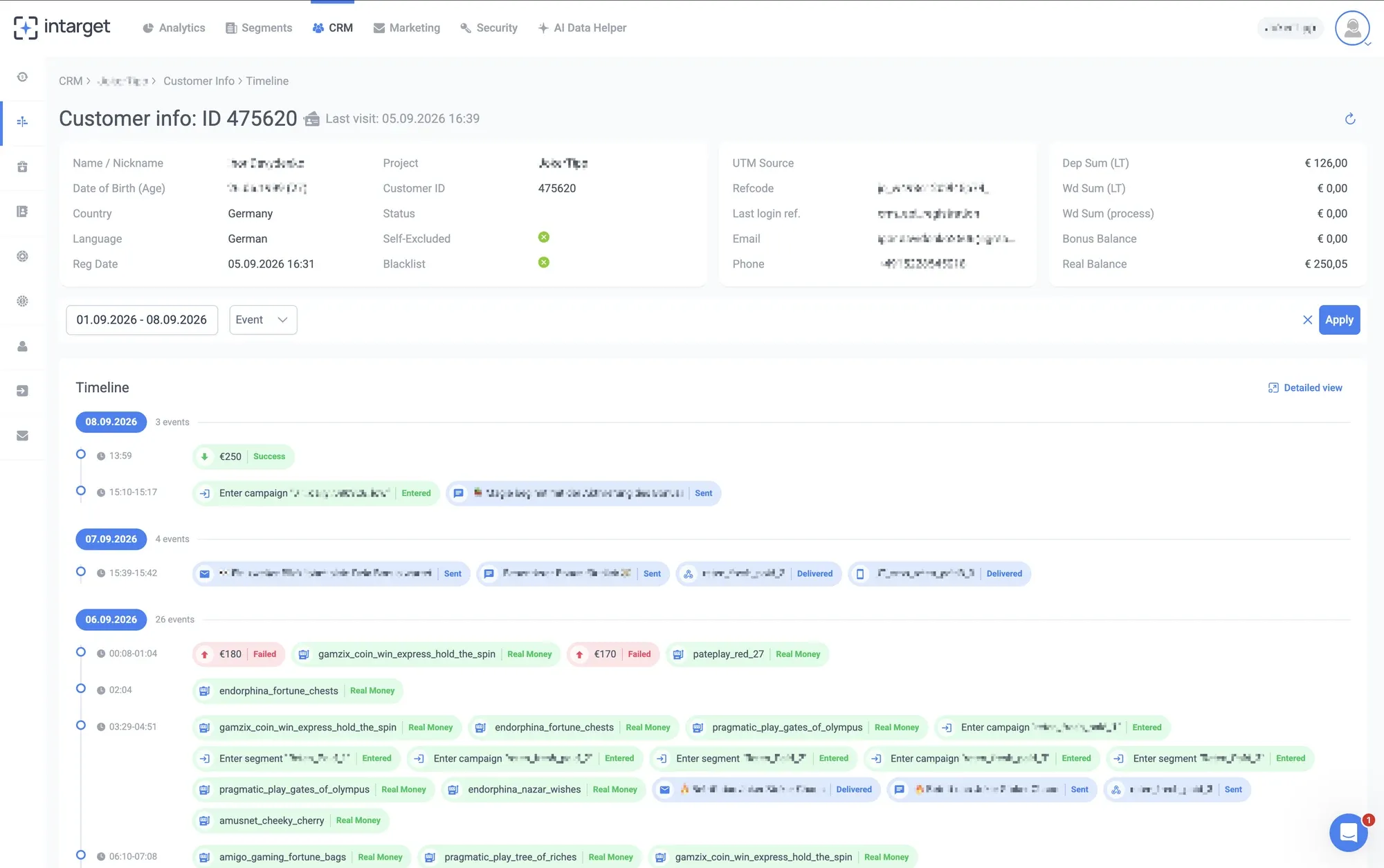Click the Reg Date value 05.09.2026 16:31
This screenshot has width=1384, height=868.
click(271, 264)
